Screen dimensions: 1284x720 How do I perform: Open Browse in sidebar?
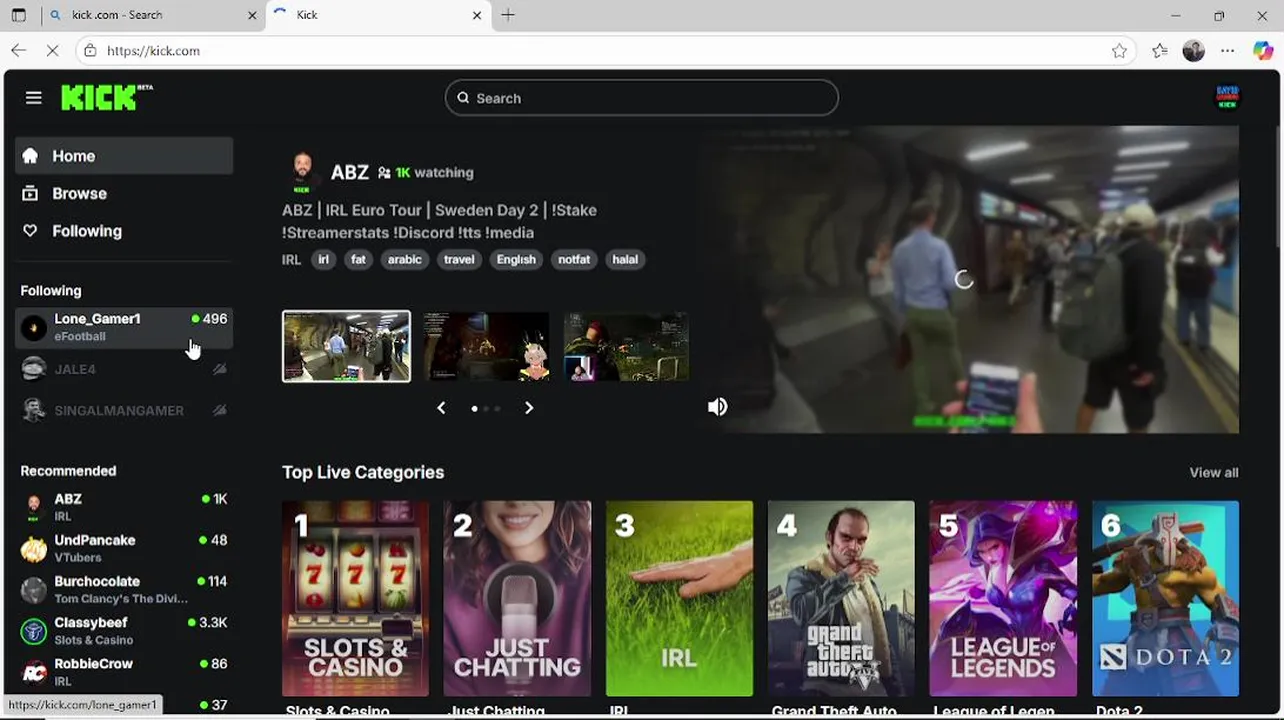pyautogui.click(x=124, y=193)
